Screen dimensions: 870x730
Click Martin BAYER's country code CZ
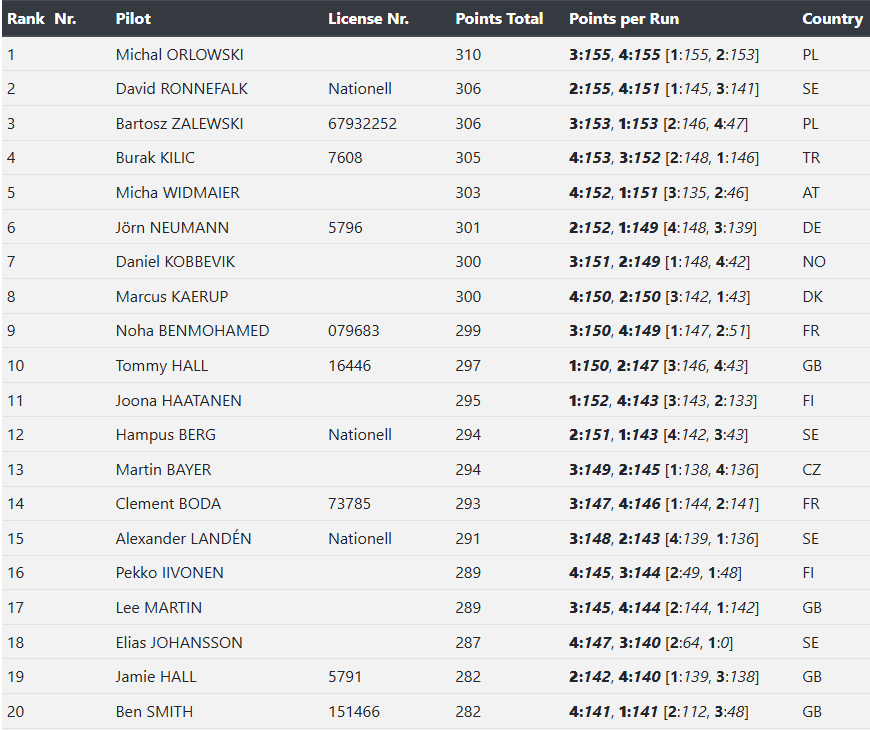click(x=811, y=470)
